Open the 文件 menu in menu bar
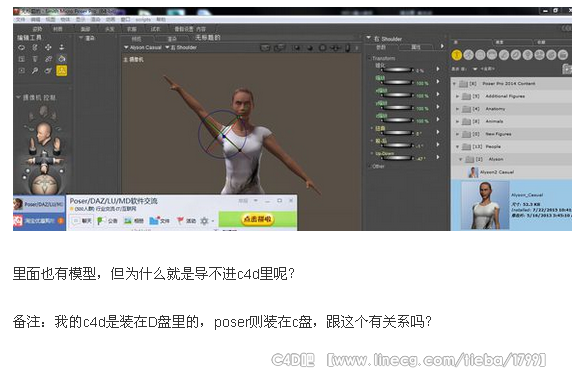This screenshot has height=377, width=572. click(x=20, y=19)
